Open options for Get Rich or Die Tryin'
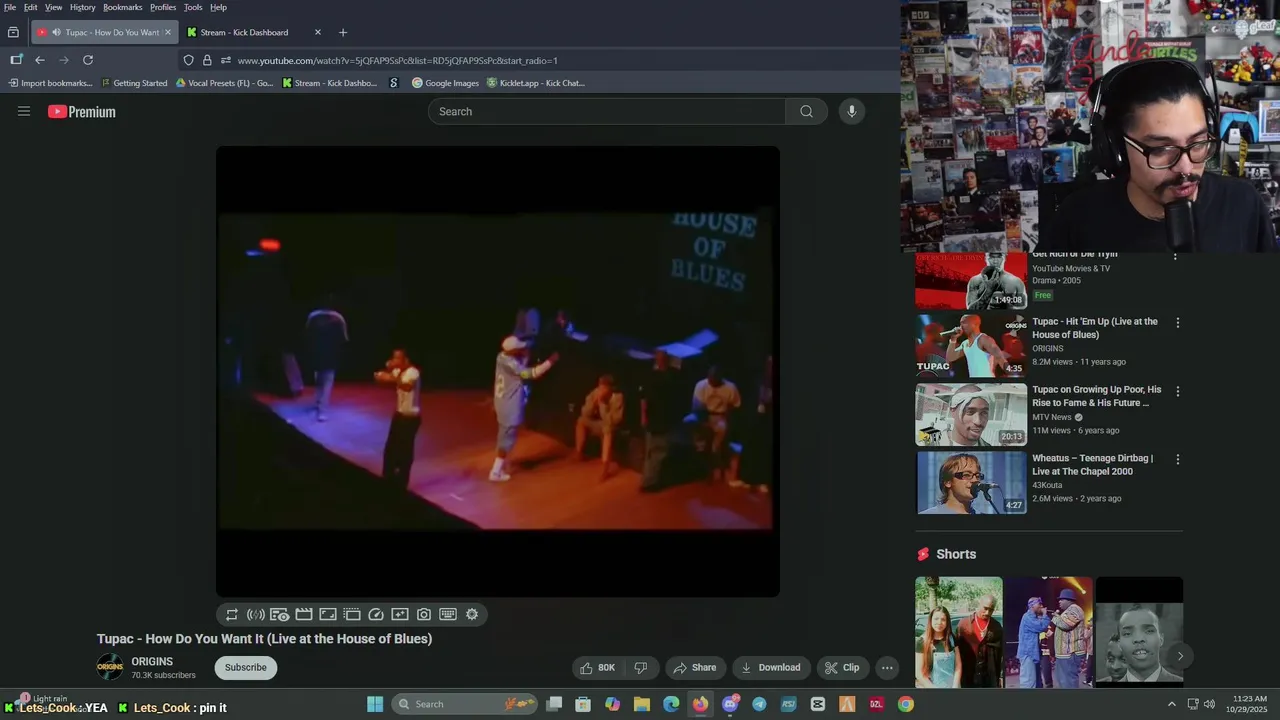Screen dimensions: 1280x720 (1177, 256)
